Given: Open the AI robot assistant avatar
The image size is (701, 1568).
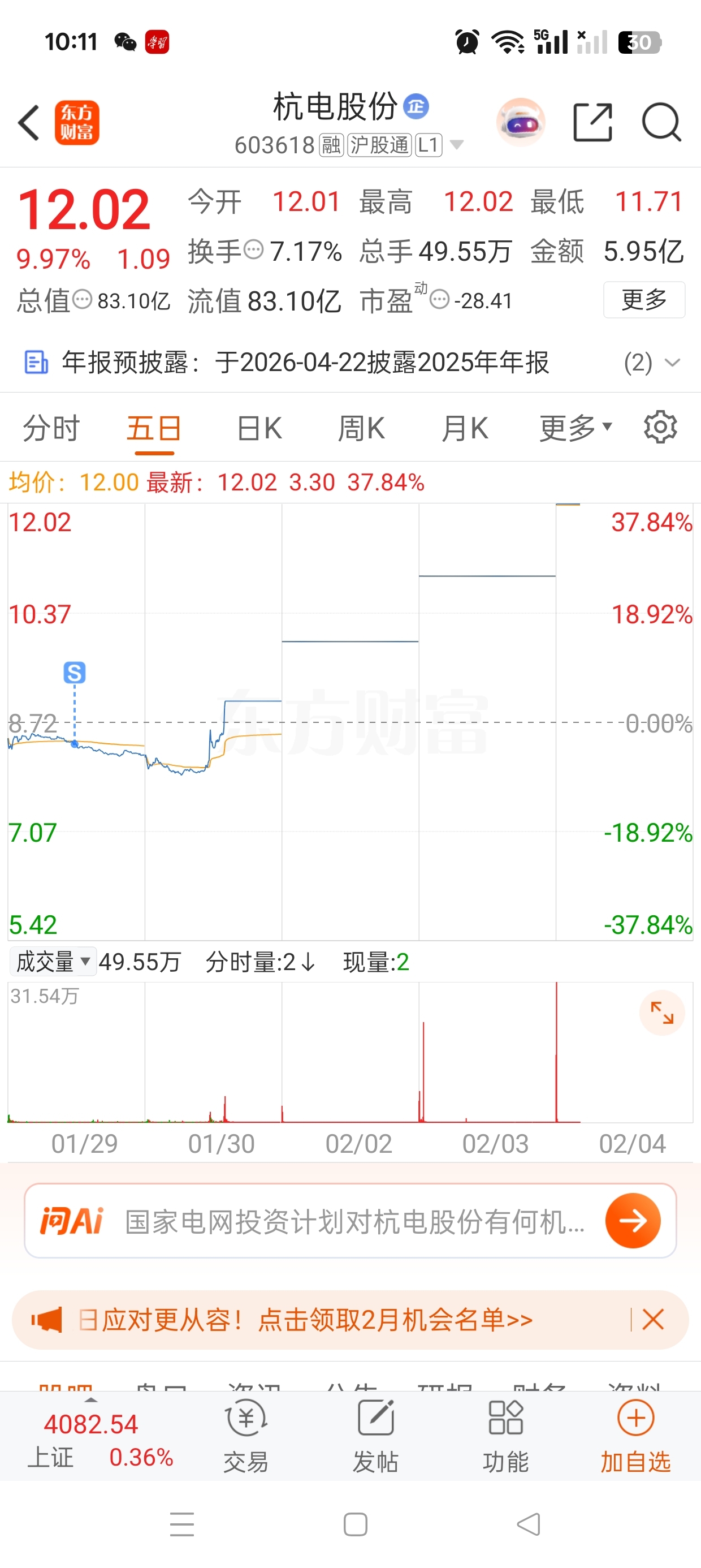Looking at the screenshot, I should [x=521, y=122].
